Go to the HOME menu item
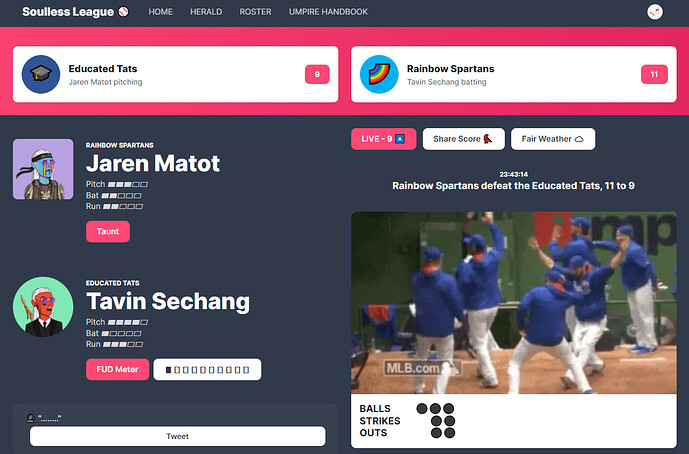Screen dimensions: 689x454 tap(160, 12)
